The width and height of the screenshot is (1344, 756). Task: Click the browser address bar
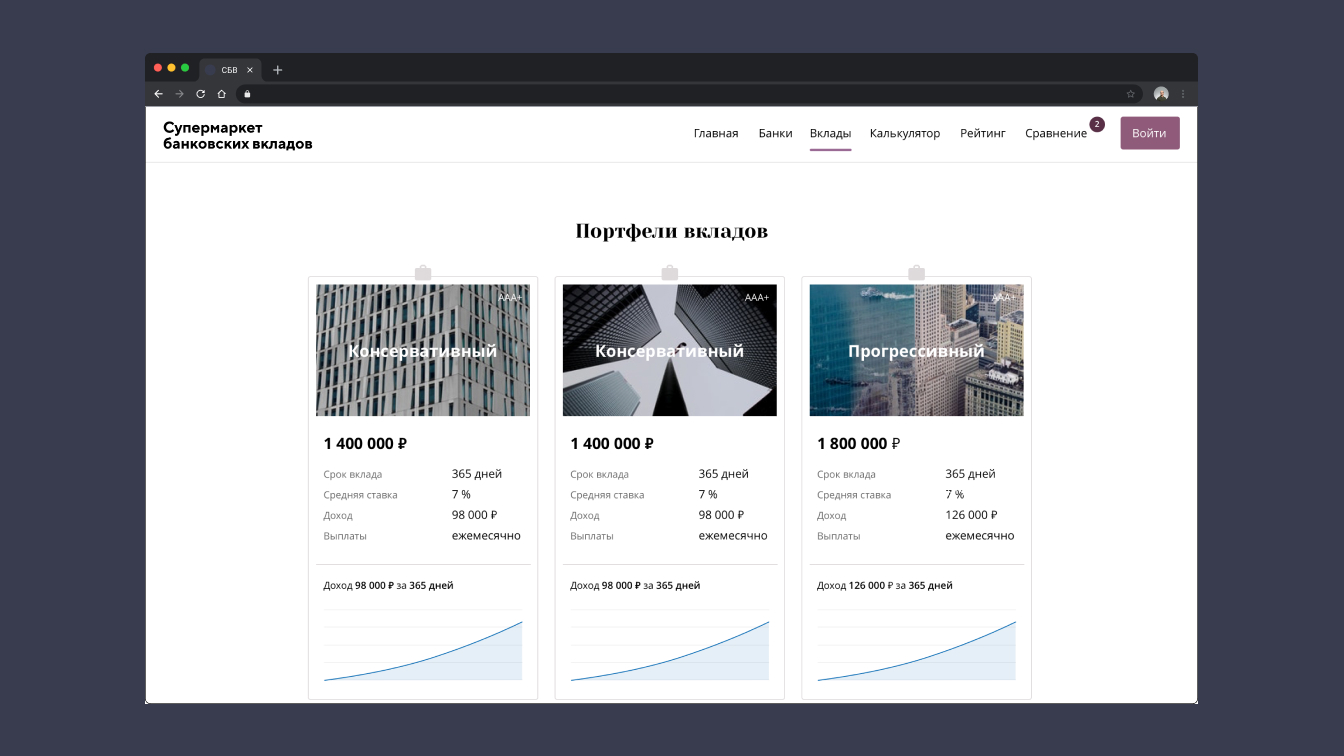pyautogui.click(x=680, y=94)
